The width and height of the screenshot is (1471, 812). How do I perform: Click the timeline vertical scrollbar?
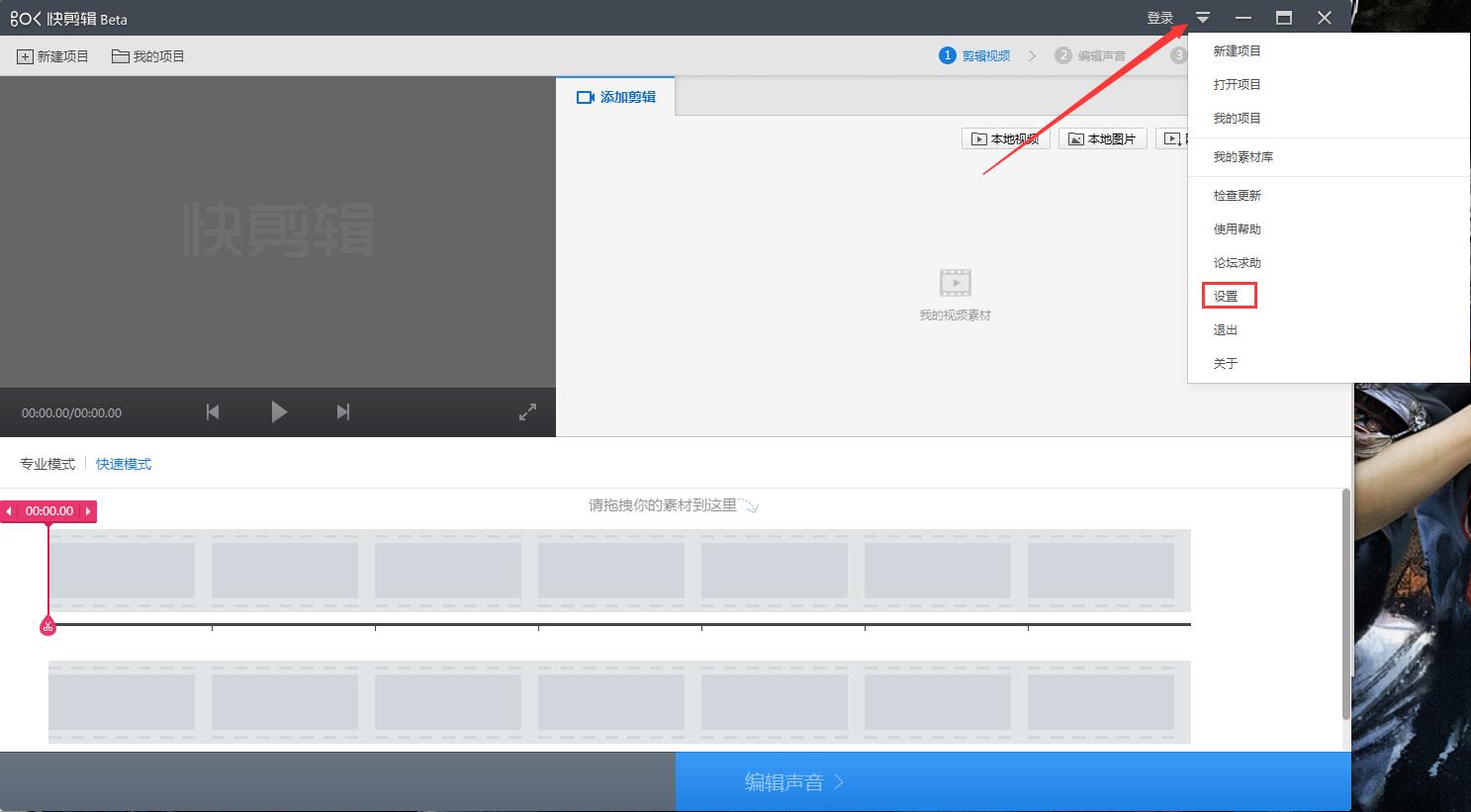point(1345,603)
